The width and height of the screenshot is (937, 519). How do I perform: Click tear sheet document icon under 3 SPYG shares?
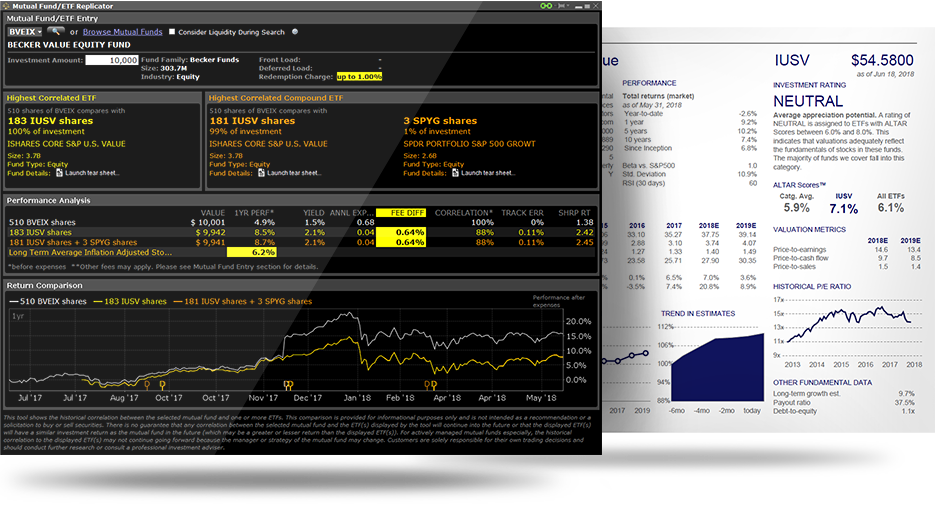[x=455, y=173]
